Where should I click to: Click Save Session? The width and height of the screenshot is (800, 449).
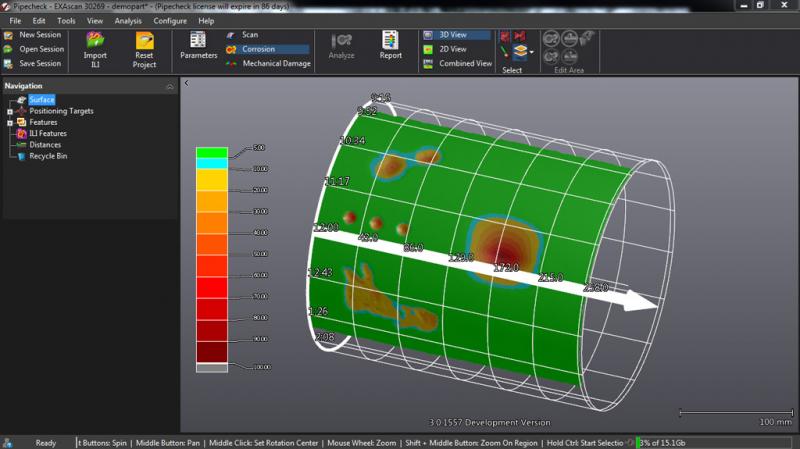pyautogui.click(x=40, y=63)
